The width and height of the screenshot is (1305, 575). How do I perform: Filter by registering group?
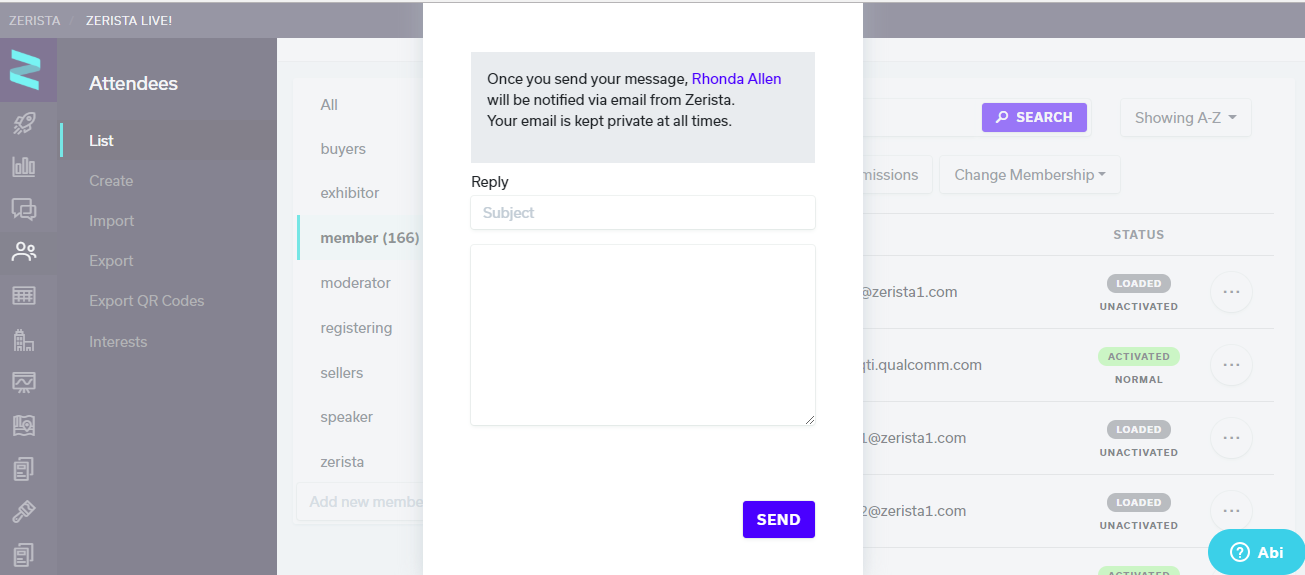[x=356, y=328]
